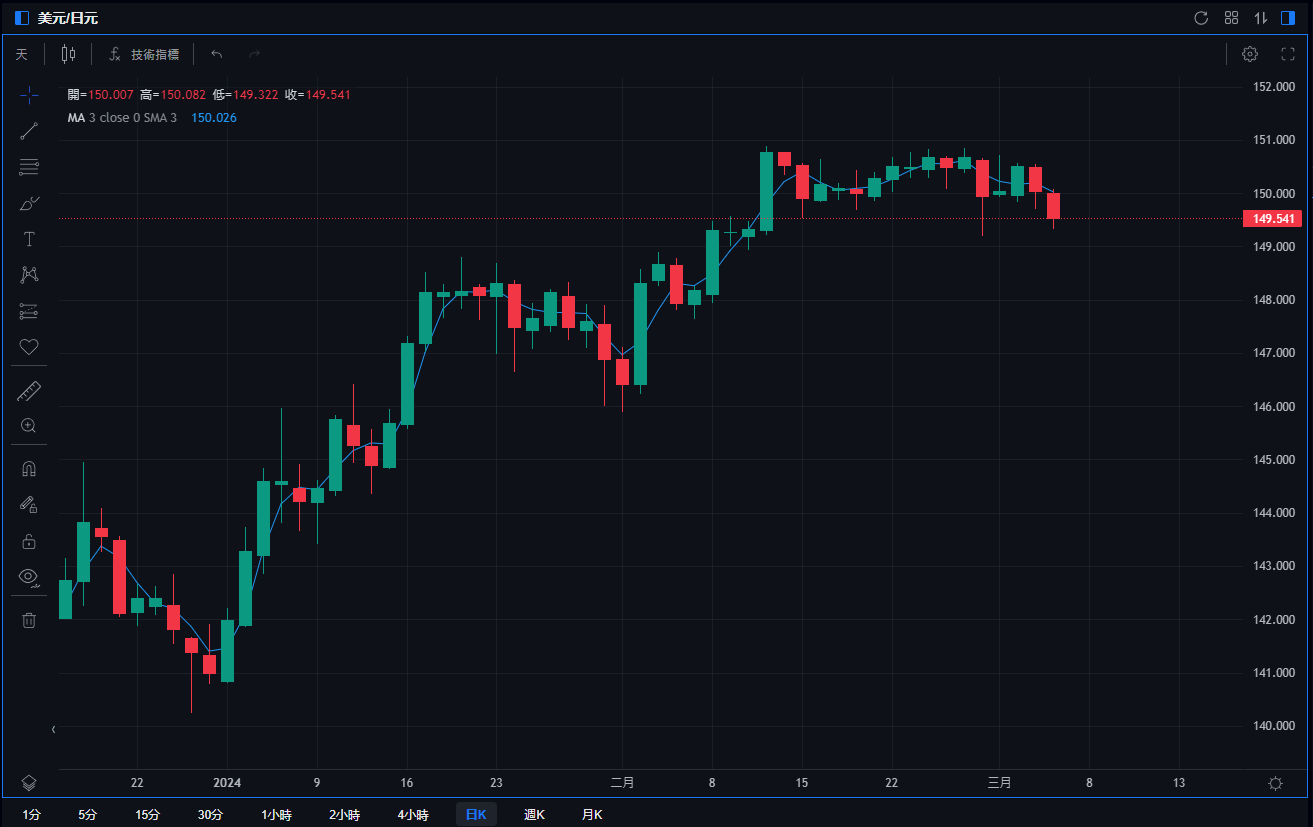Viewport: 1313px width, 827px height.
Task: Click the 2024 date axis label
Action: click(227, 783)
